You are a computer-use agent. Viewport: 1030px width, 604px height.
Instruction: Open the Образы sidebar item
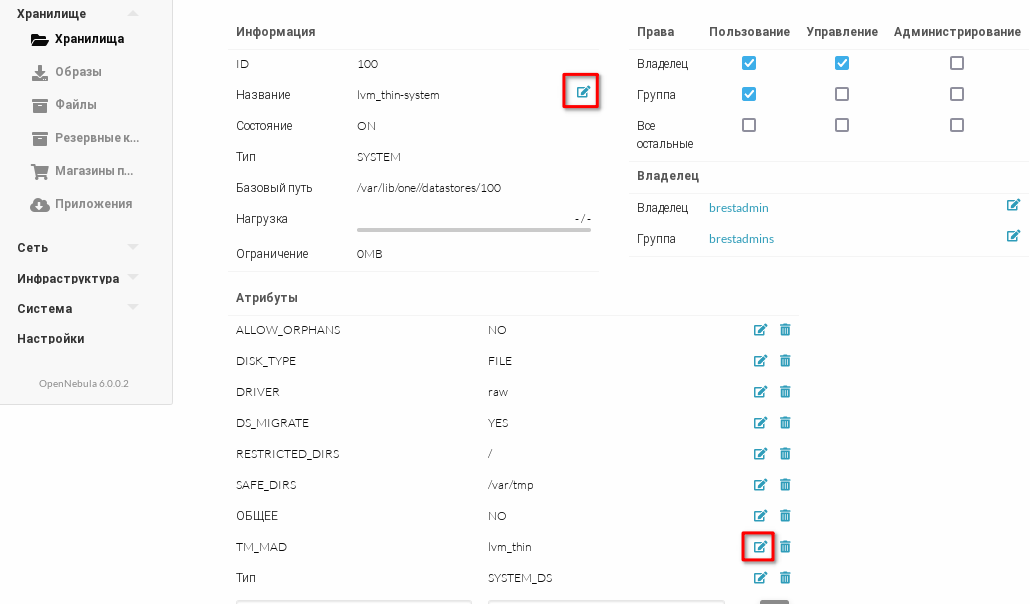click(x=78, y=72)
